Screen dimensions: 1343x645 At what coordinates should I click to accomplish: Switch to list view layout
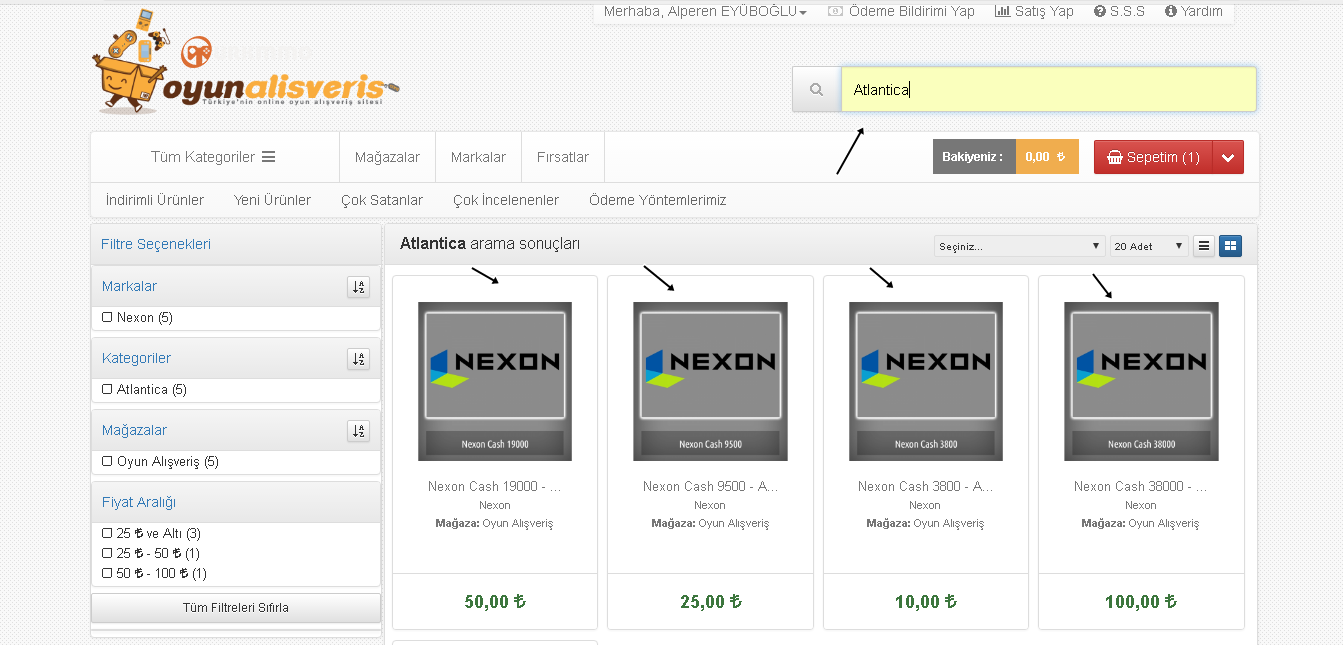pyautogui.click(x=1204, y=246)
